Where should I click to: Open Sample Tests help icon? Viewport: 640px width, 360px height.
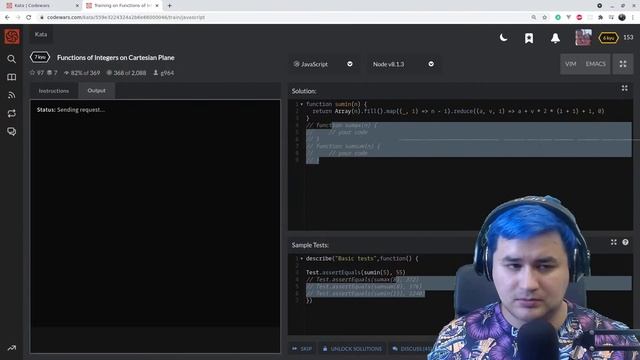pyautogui.click(x=625, y=242)
